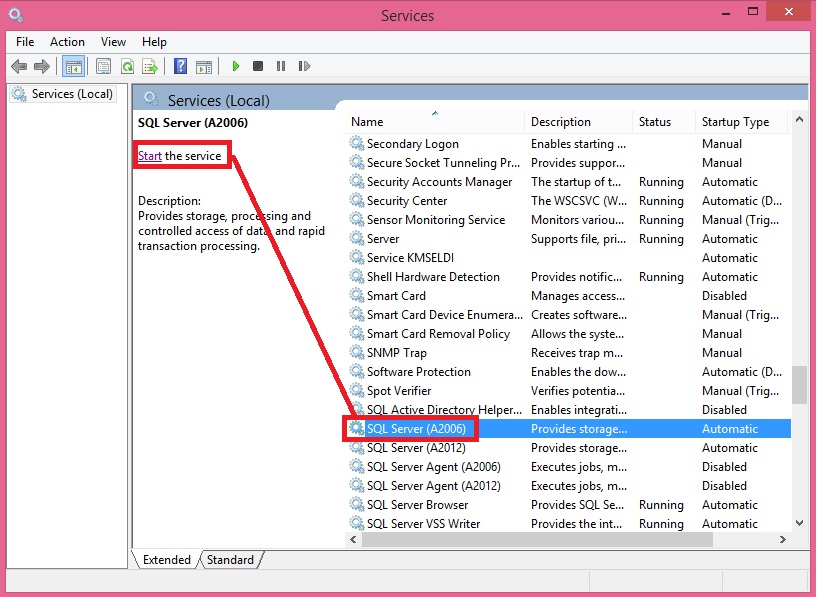Click the Properties toolbar icon
817x597 pixels.
tap(103, 66)
